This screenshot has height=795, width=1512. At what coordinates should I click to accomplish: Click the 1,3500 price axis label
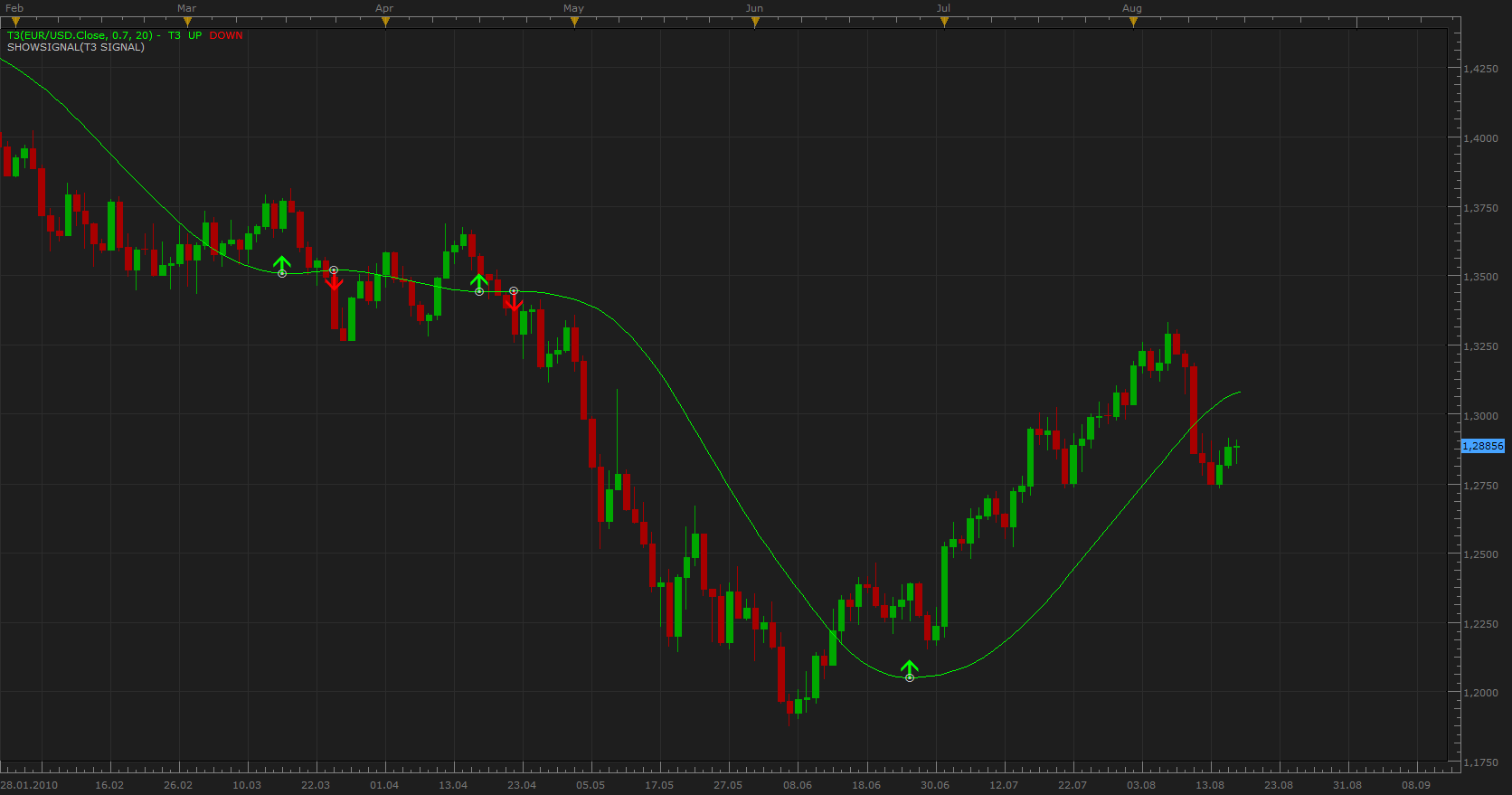[1481, 277]
